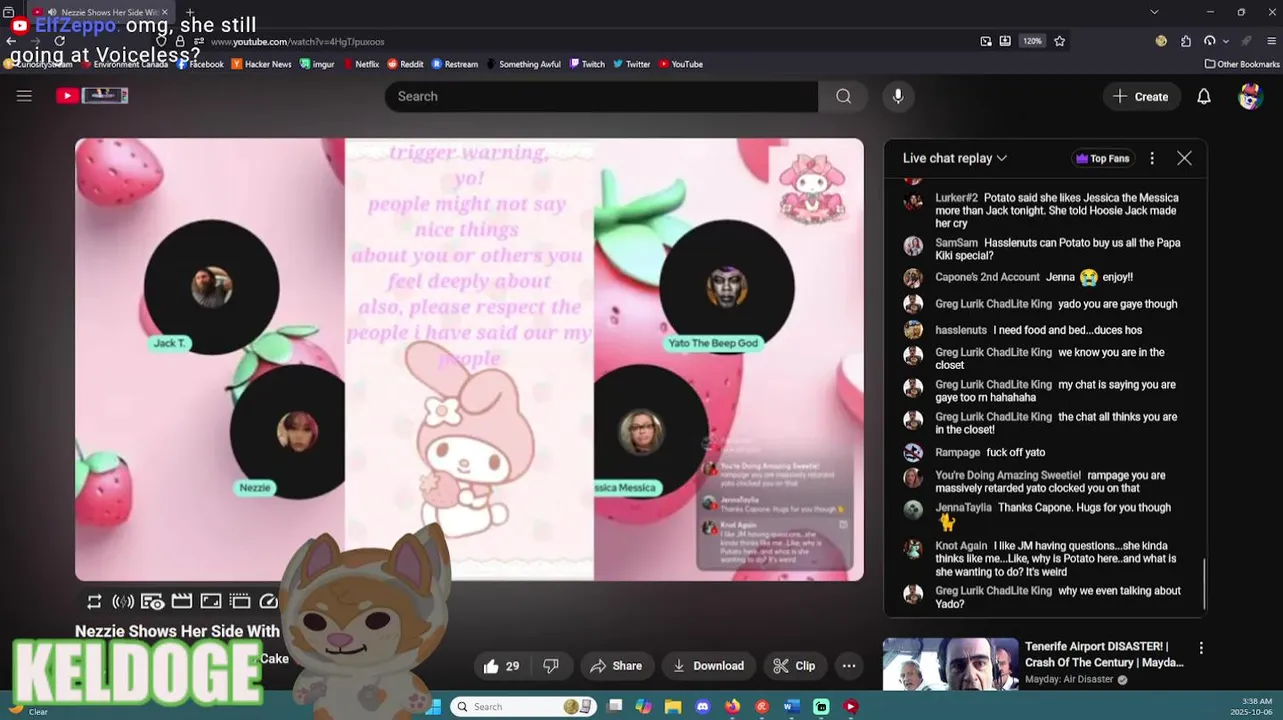Screen dimensions: 1283x720
Task: Switch live chat to Top Fans
Action: [1101, 158]
